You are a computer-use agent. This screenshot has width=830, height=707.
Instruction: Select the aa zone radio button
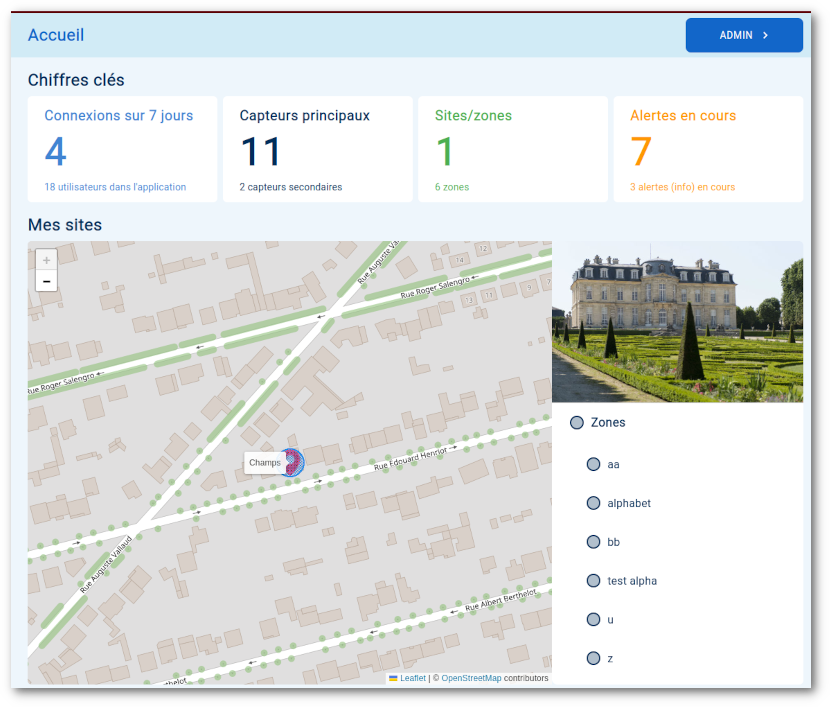[593, 464]
